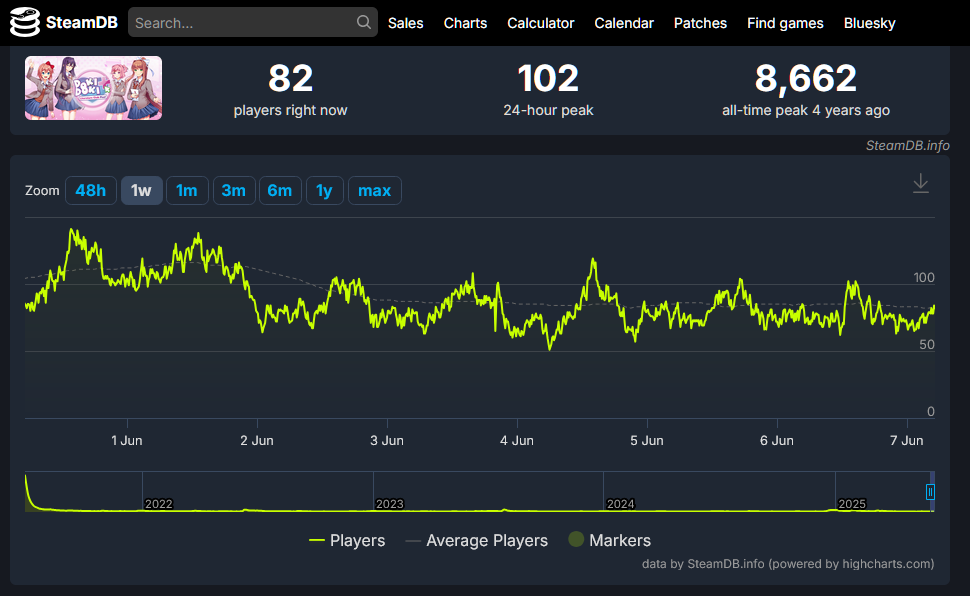Screen dimensions: 970x596
Task: Click the '102' 24-hour peak value
Action: 548,79
